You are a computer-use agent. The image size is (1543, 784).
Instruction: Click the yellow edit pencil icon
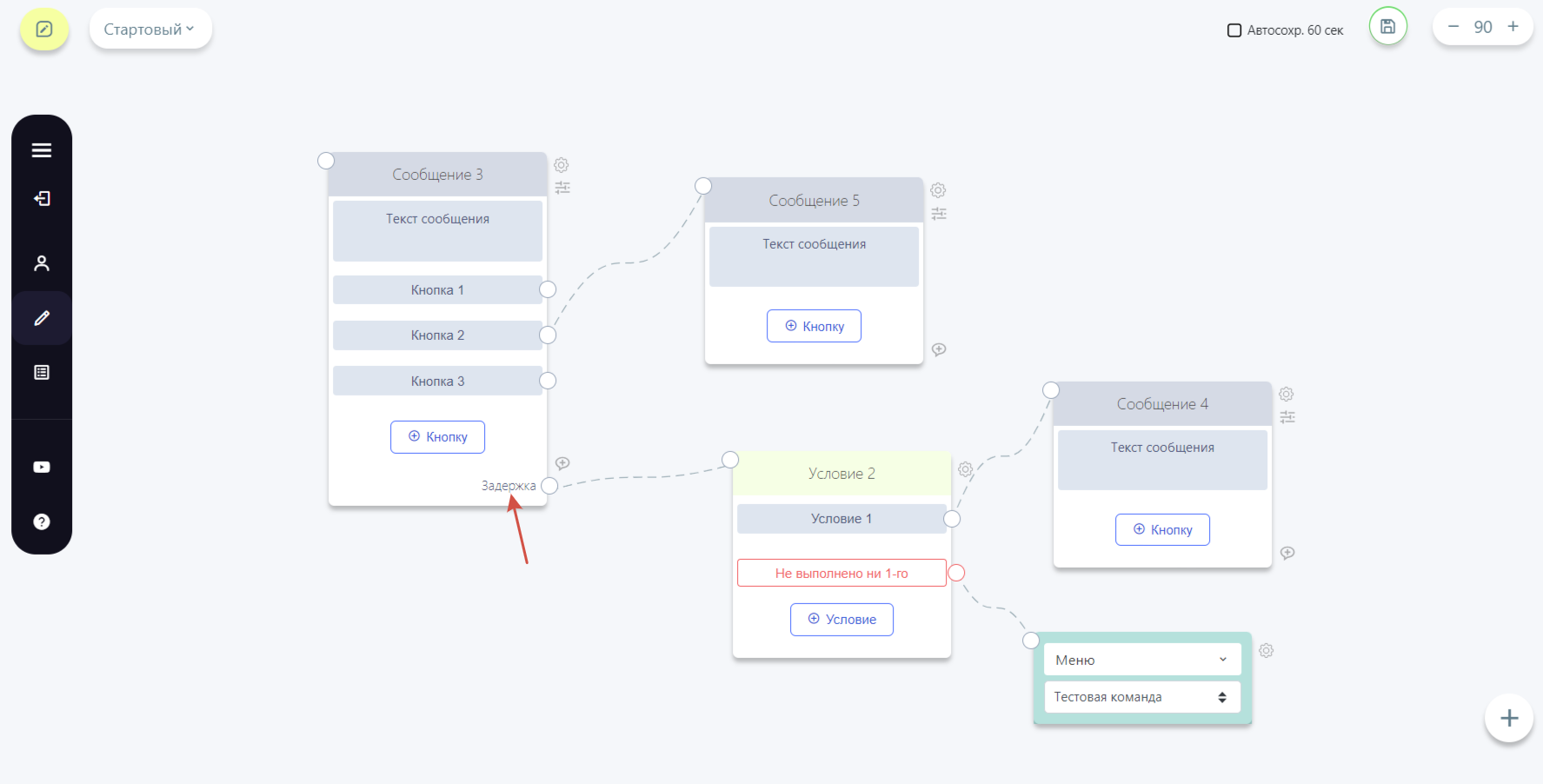(x=44, y=30)
